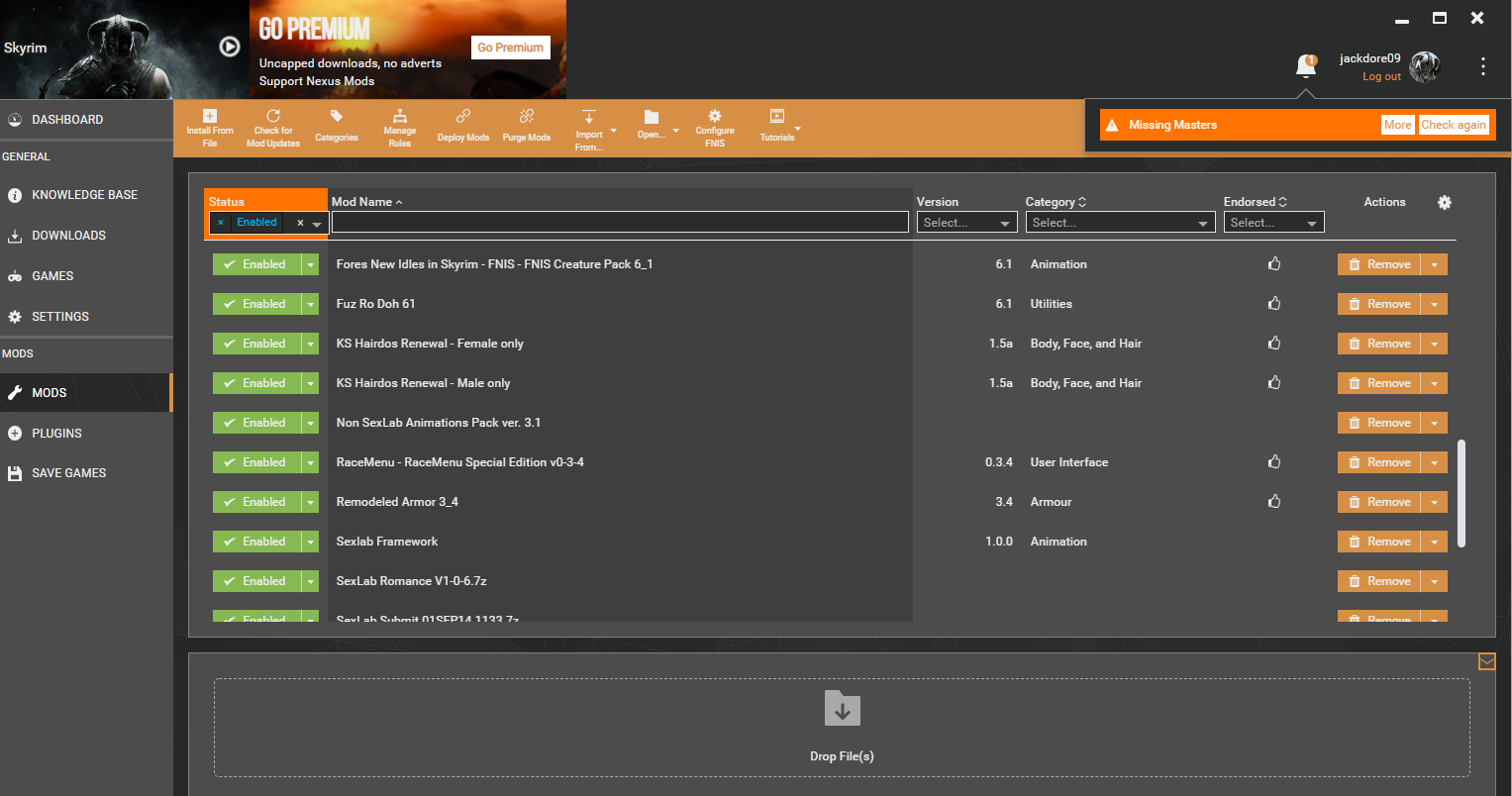The height and width of the screenshot is (796, 1512).
Task: Toggle Enabled status for Fuz Ro Doh 61
Action: tap(257, 304)
